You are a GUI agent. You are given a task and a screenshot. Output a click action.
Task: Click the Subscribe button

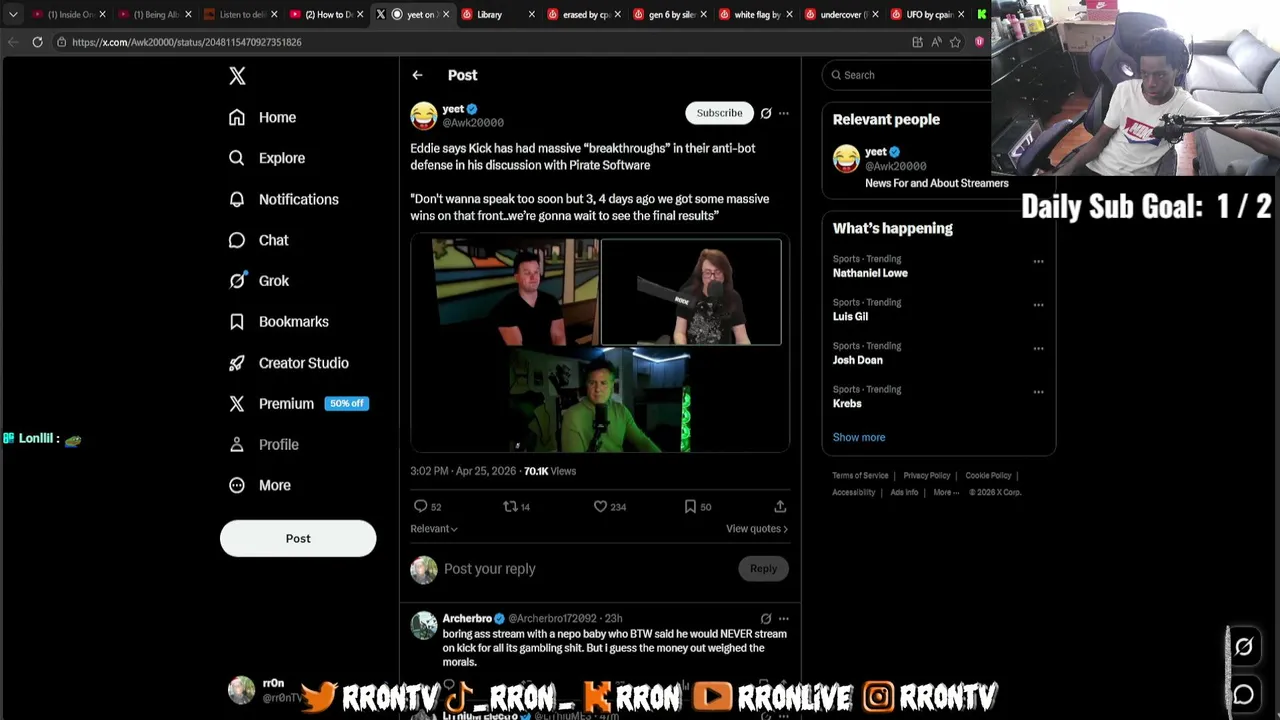[x=719, y=113]
